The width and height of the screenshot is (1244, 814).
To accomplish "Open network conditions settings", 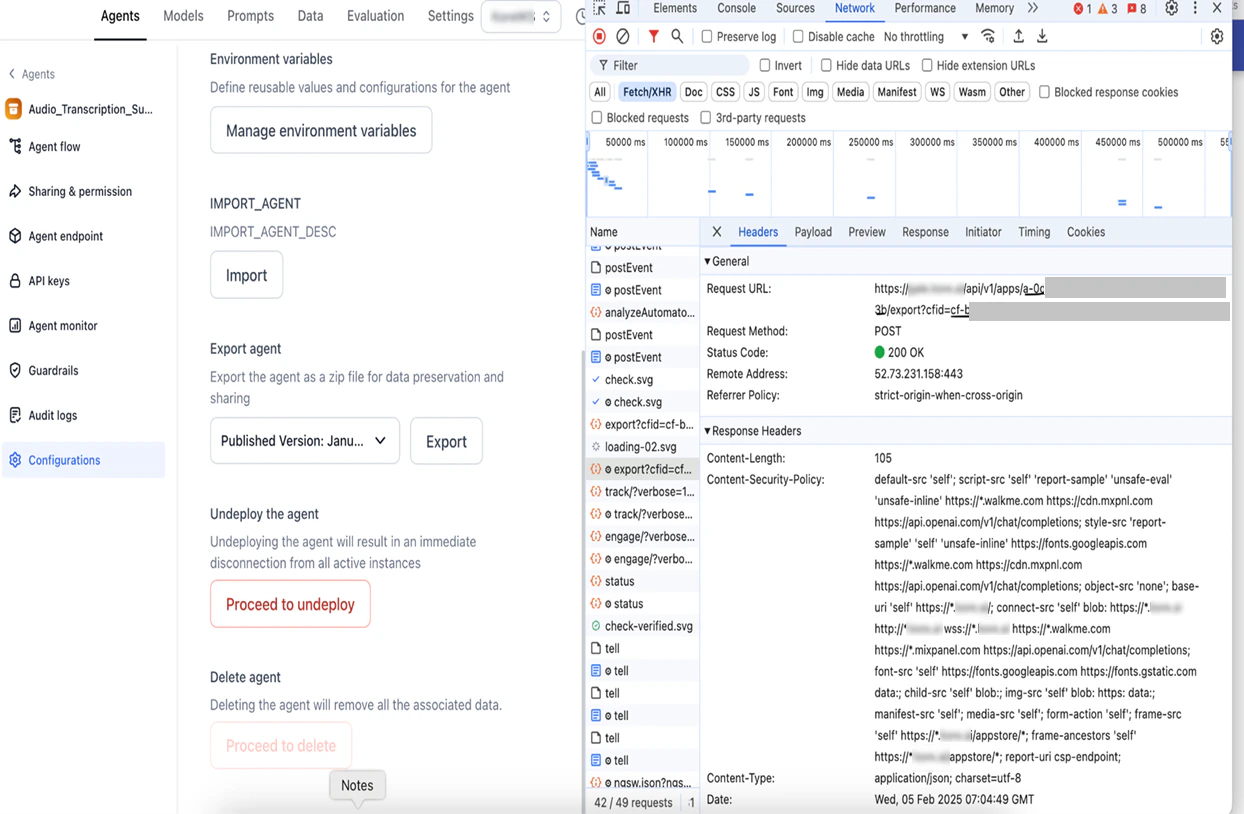I will [988, 36].
